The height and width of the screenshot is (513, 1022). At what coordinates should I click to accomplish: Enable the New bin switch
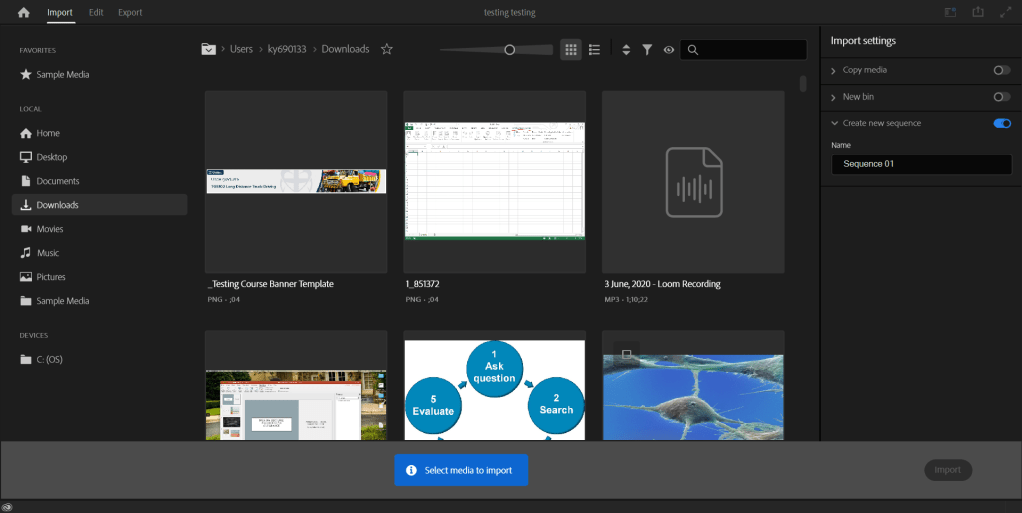(x=1001, y=97)
